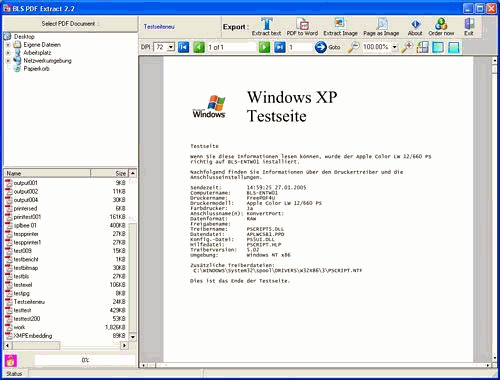
Task: Go to next page green arrow
Action: pyautogui.click(x=264, y=47)
